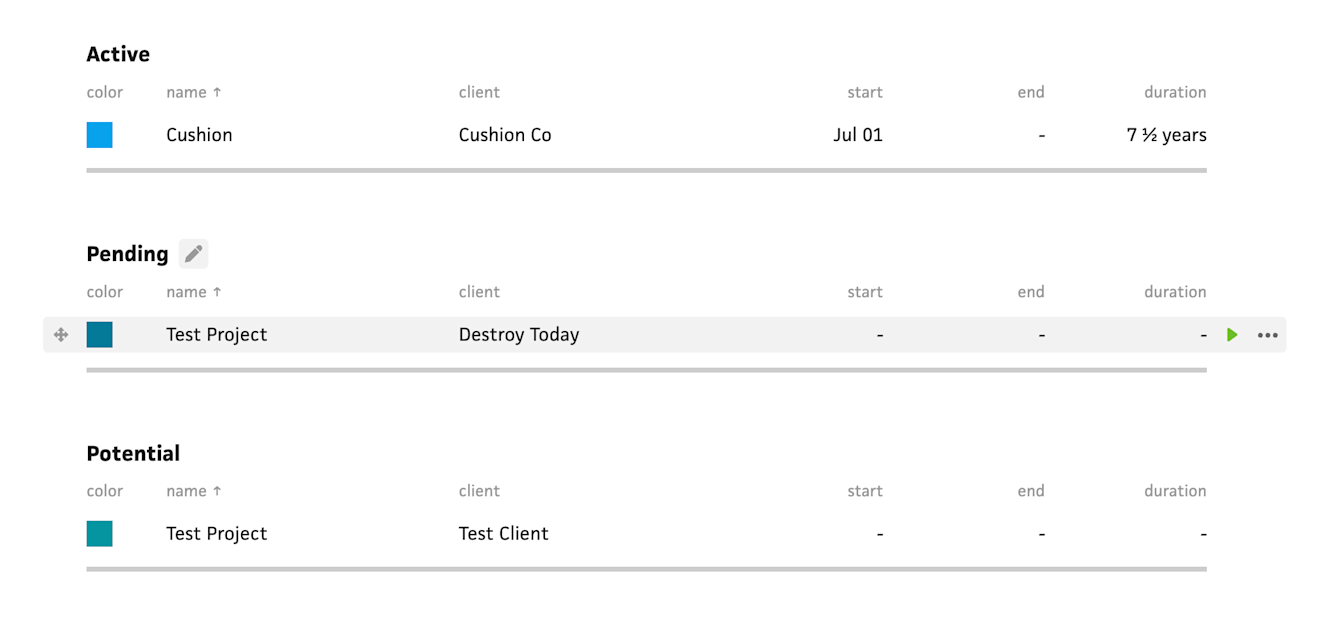
Task: Click the Potential list start column header
Action: pyautogui.click(x=864, y=491)
